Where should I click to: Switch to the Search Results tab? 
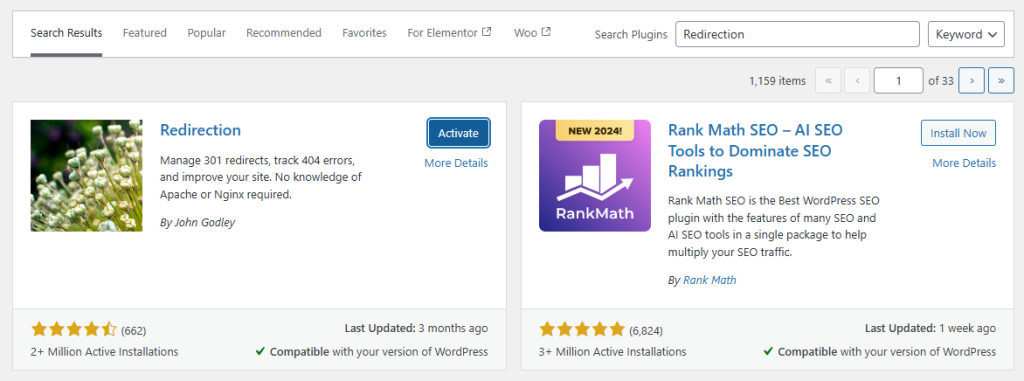tap(66, 33)
